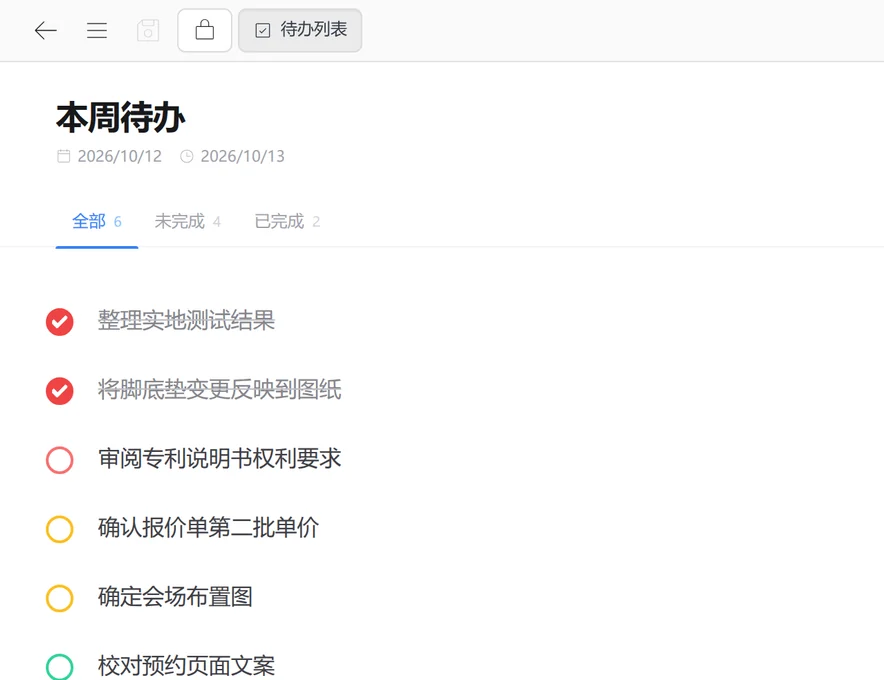
Task: Click the created date 2026/10/12
Action: click(x=120, y=156)
